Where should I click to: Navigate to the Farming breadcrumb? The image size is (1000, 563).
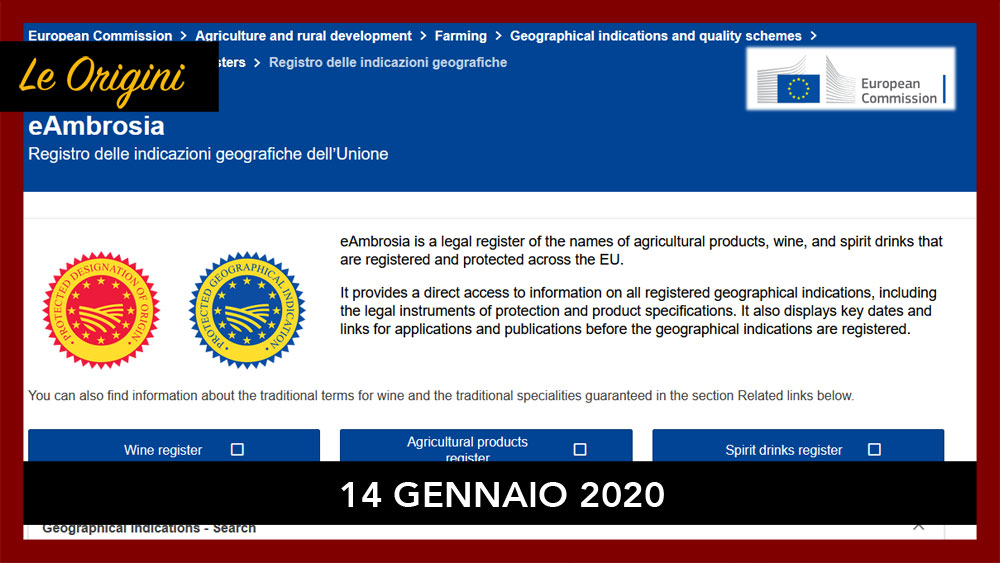[x=460, y=36]
